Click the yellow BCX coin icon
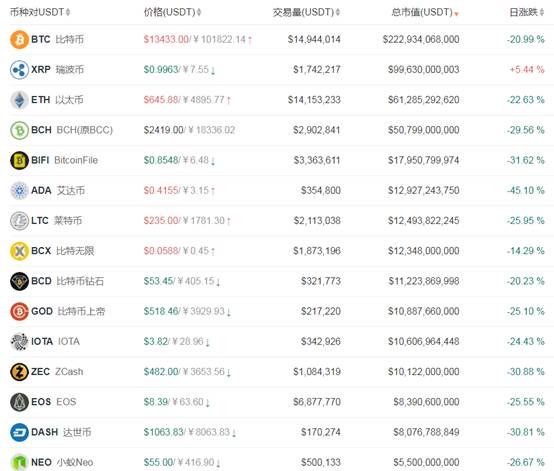 [19, 251]
